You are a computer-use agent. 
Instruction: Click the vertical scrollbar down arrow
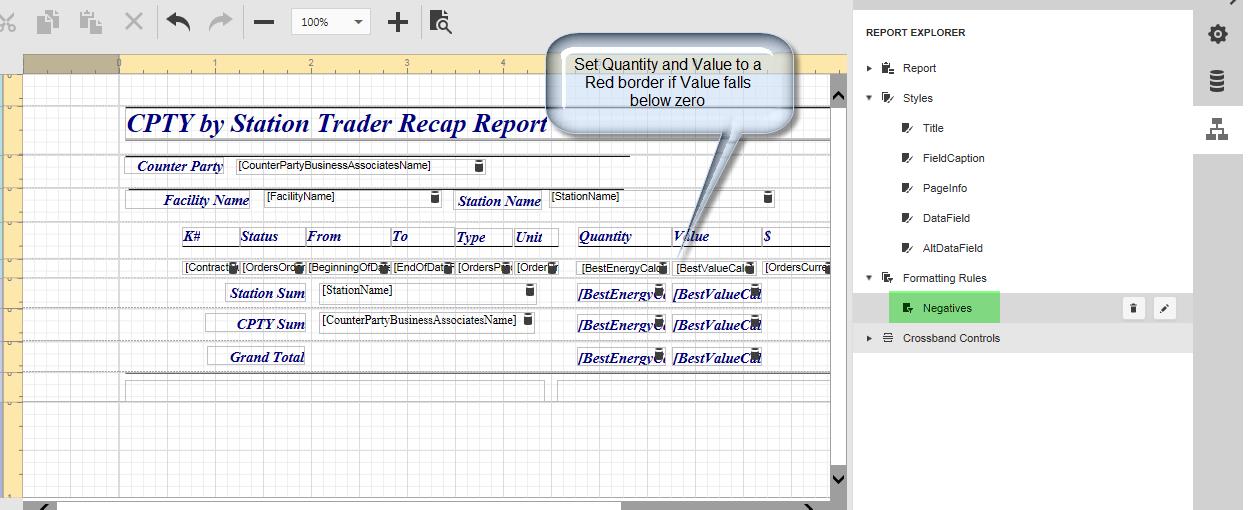click(x=838, y=479)
